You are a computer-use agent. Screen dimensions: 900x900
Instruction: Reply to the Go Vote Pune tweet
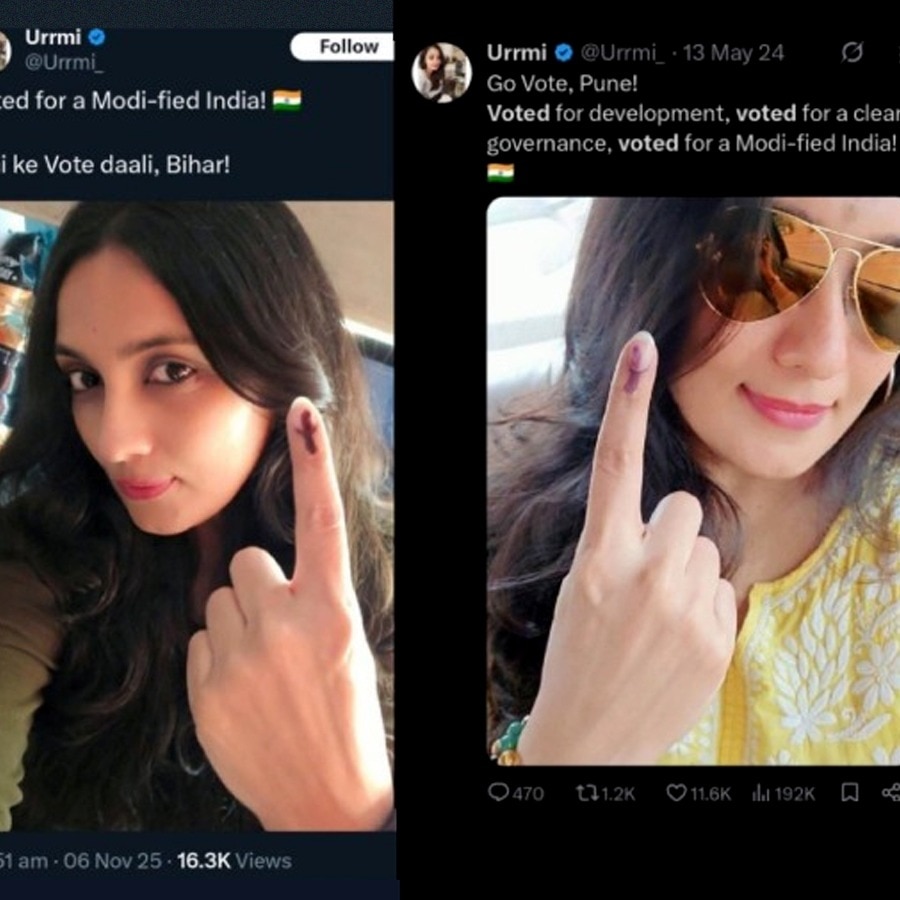pos(497,792)
